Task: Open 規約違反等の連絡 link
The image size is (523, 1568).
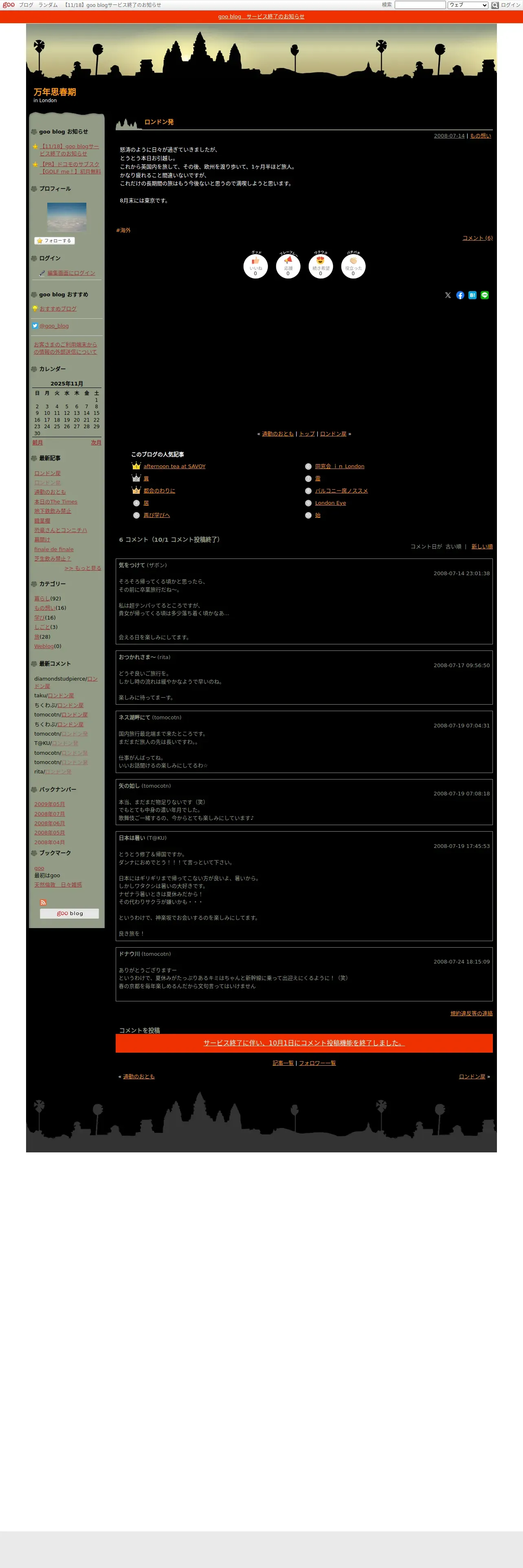Action: [472, 1014]
